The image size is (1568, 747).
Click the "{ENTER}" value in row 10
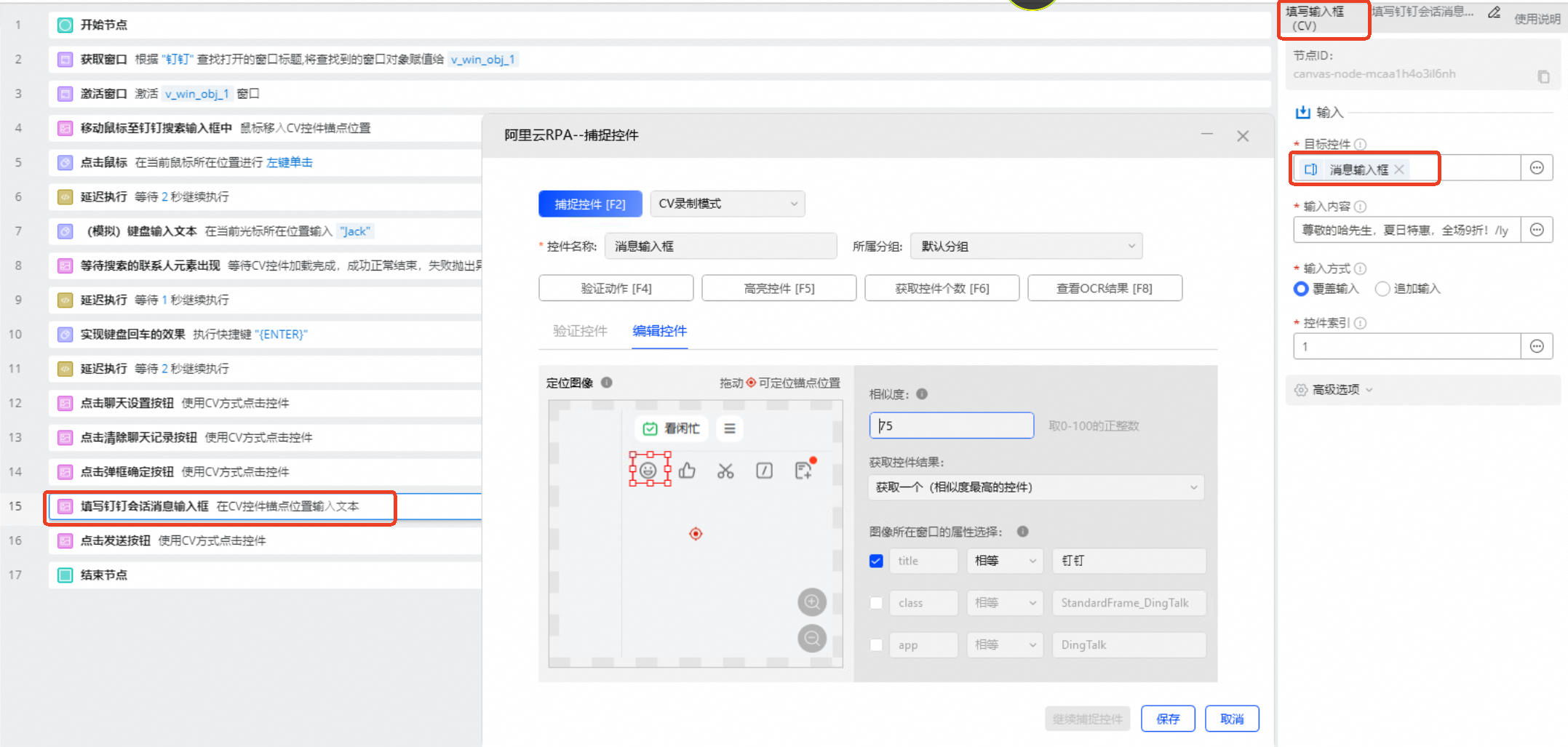281,335
